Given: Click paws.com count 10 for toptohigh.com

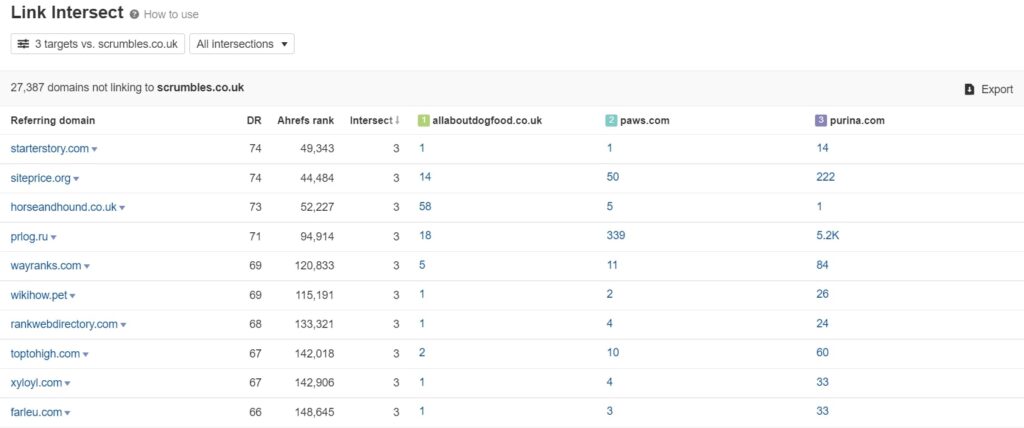Looking at the screenshot, I should pos(612,353).
